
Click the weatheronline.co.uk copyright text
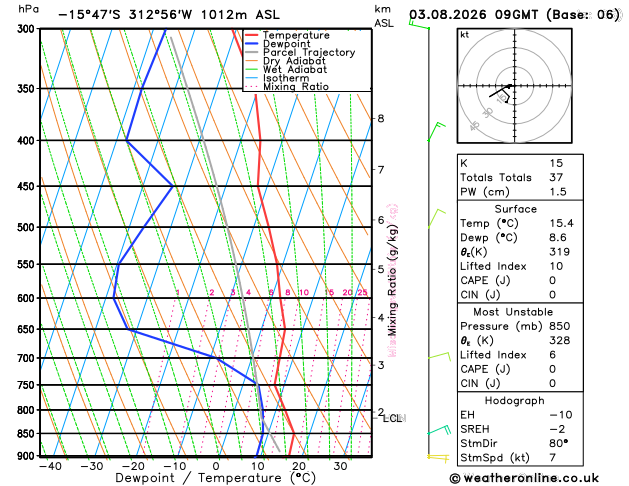coord(524,478)
